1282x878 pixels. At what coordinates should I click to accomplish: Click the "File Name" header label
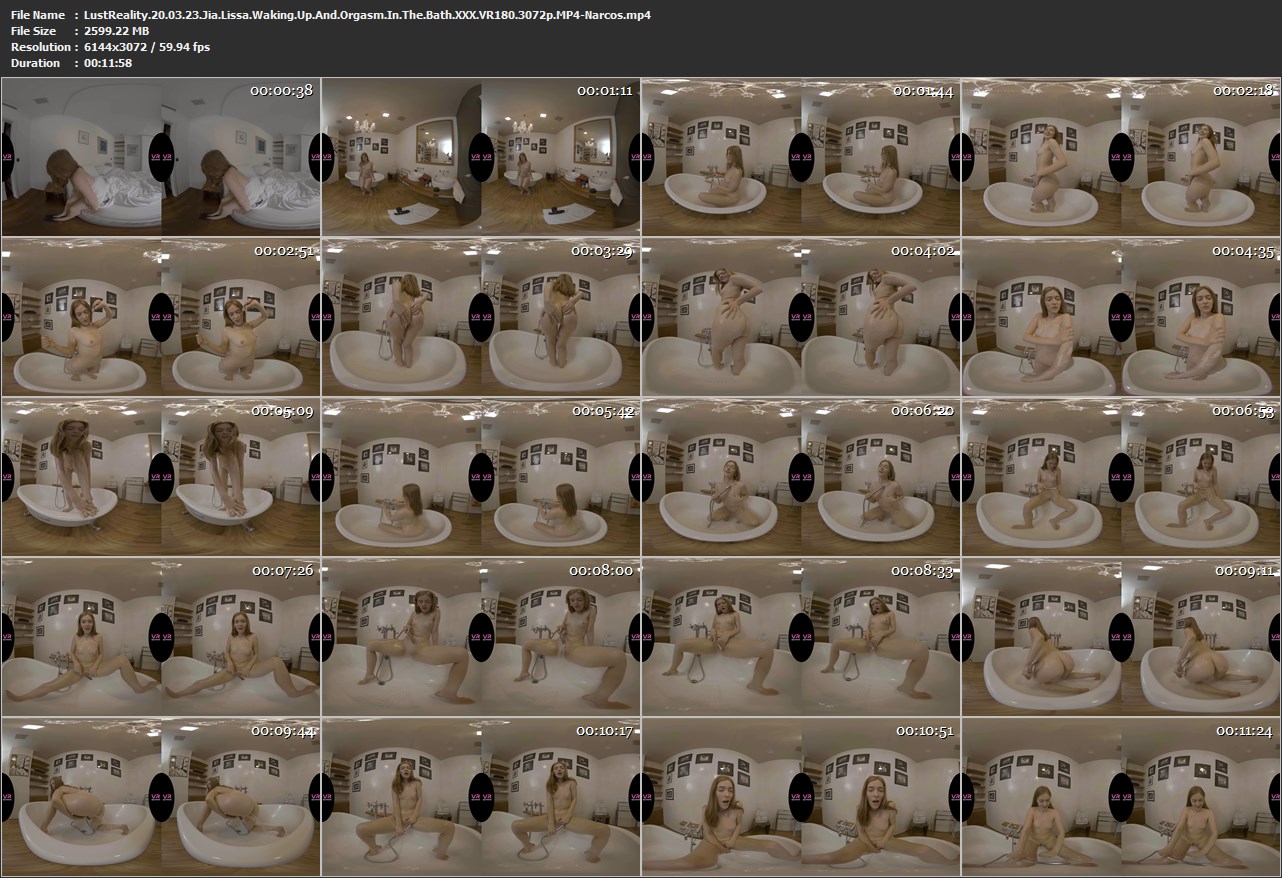point(38,15)
